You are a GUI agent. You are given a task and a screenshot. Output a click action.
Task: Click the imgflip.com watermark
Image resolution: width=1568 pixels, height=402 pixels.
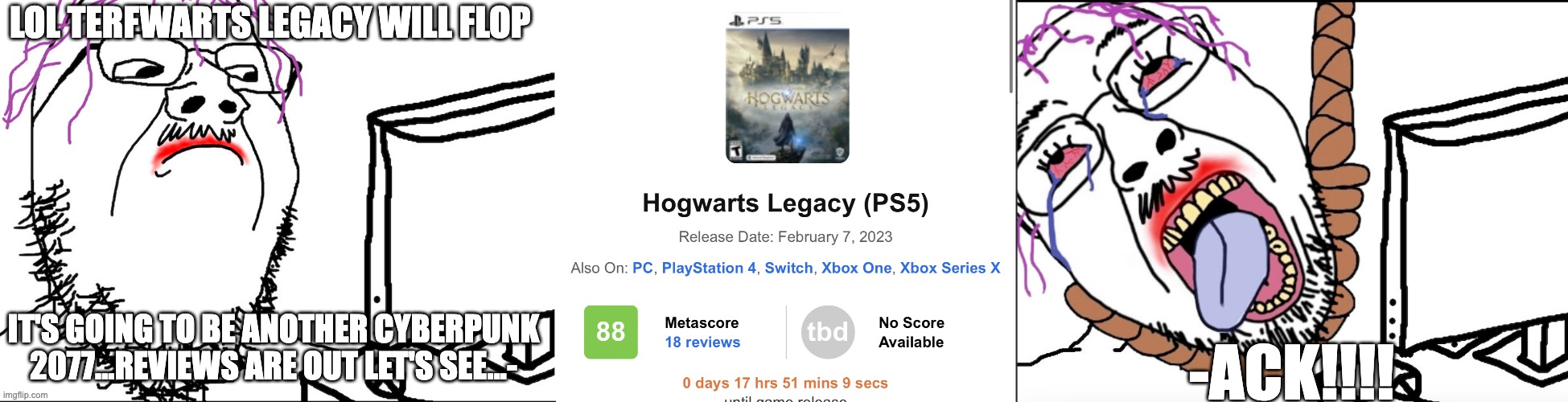pos(27,395)
